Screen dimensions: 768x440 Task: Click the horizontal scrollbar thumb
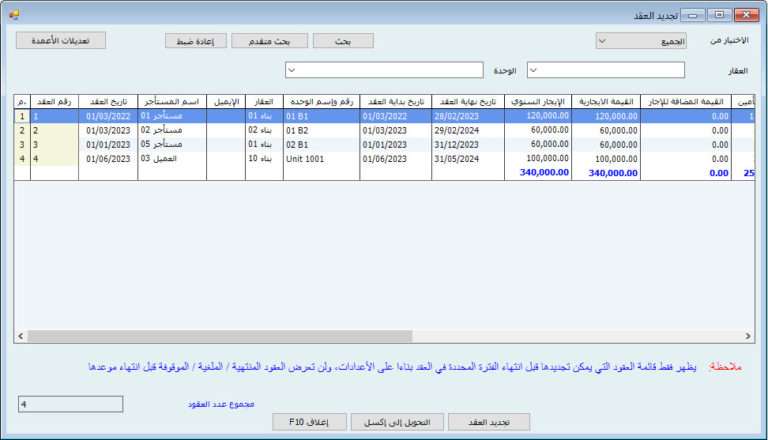click(x=220, y=337)
